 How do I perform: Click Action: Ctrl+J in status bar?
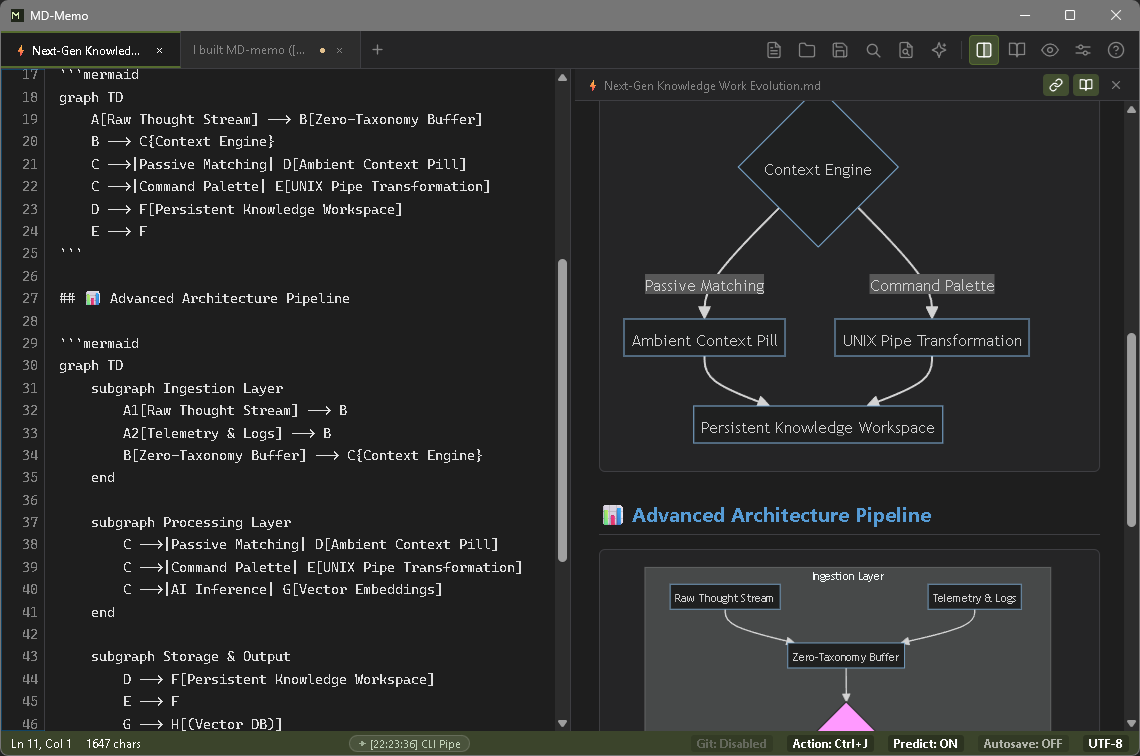coord(830,744)
